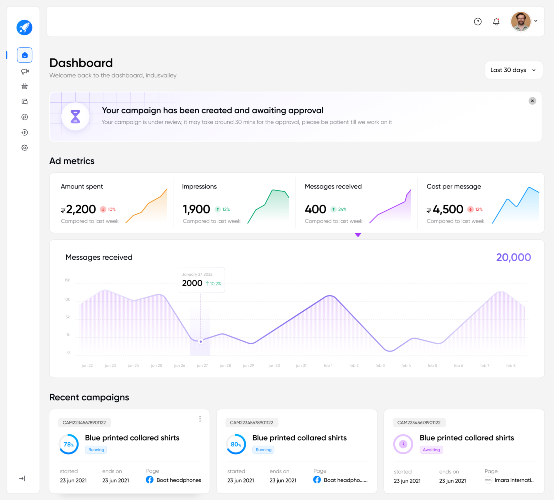Select the Messages received metric card
Viewport: 554px width, 500px height.
pos(356,203)
